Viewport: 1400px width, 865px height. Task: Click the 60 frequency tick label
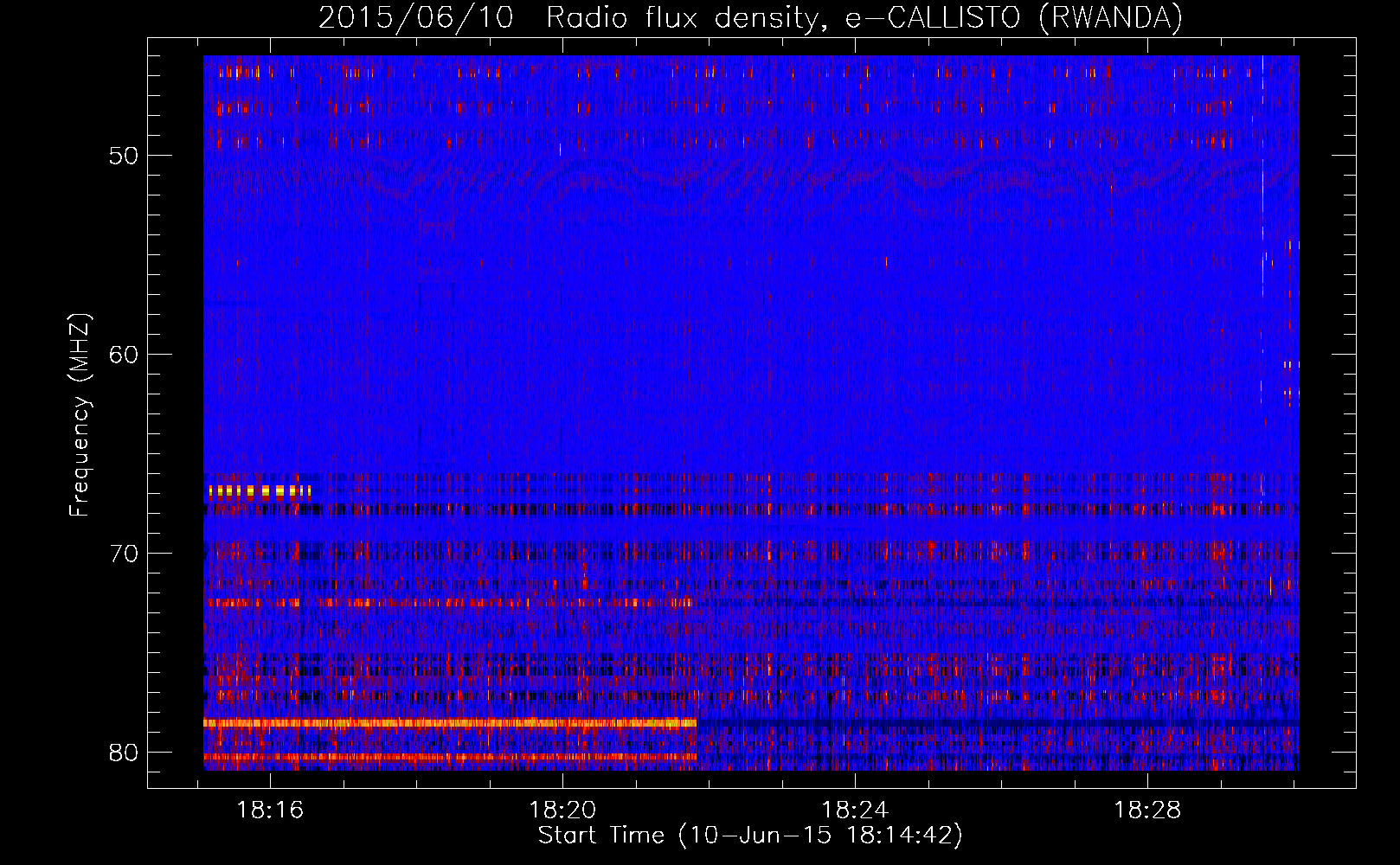[124, 355]
